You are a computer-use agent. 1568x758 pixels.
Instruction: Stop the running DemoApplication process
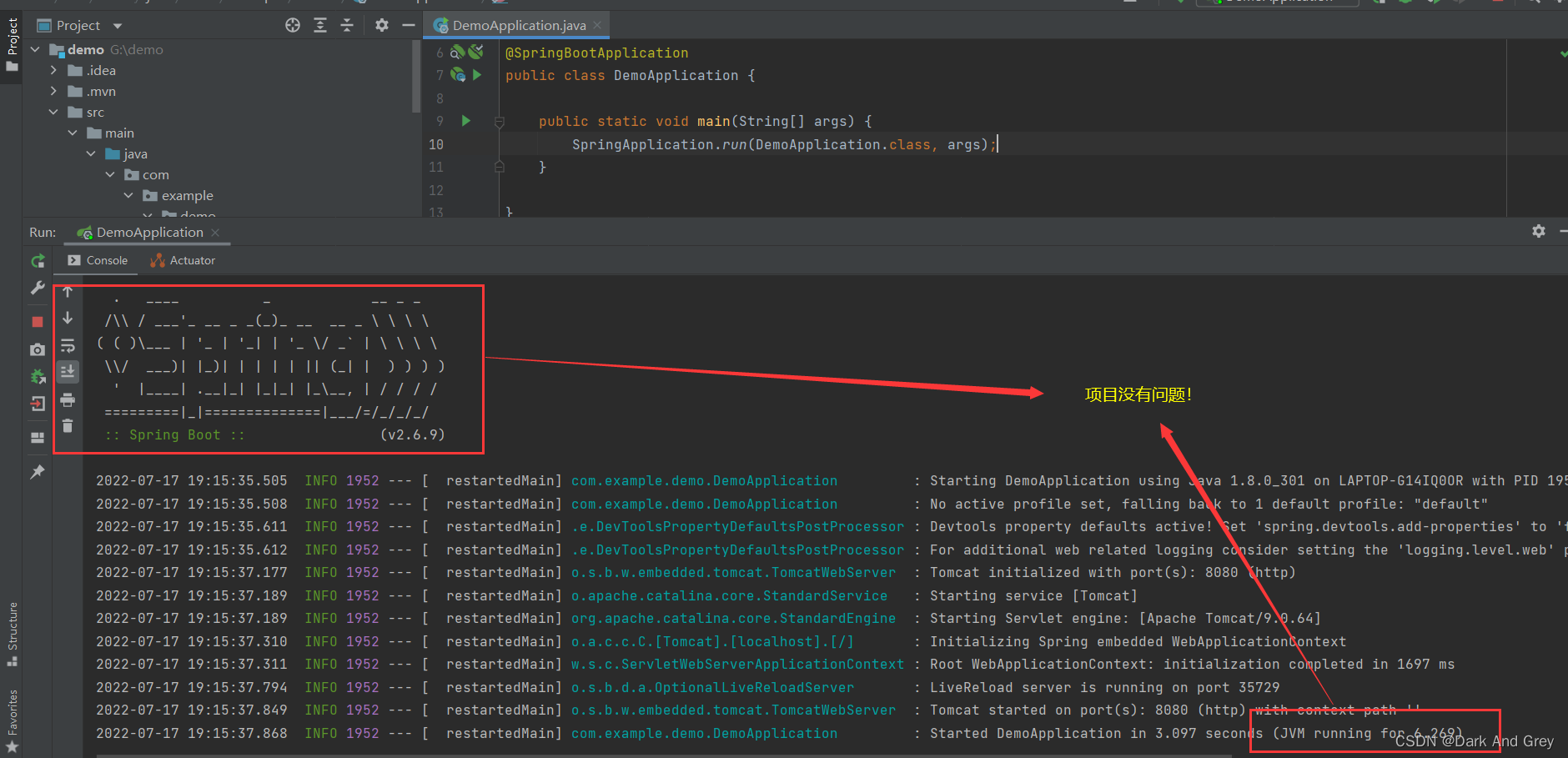click(38, 322)
